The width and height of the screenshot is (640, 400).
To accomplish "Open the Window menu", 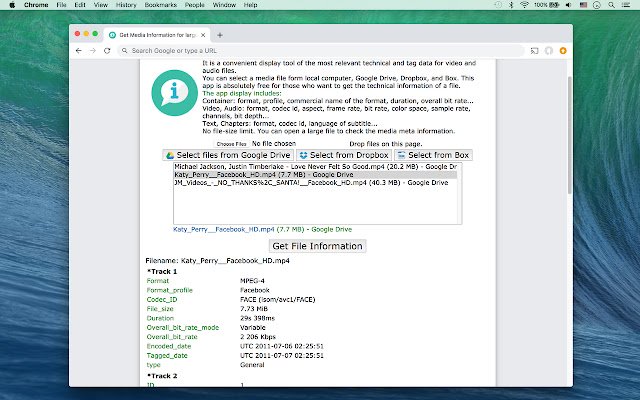I will 224,5.
